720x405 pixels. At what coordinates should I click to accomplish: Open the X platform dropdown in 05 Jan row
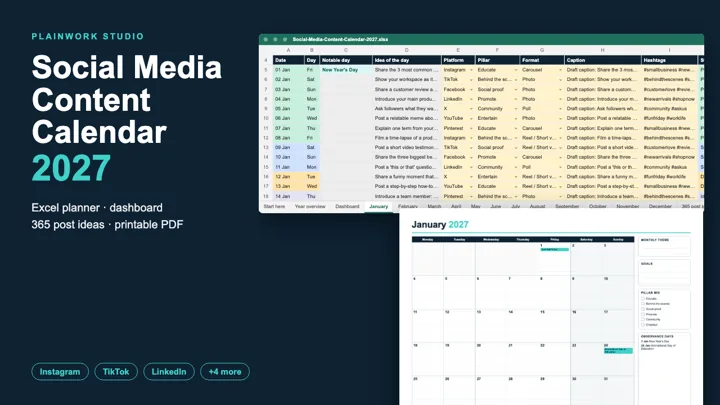(471, 109)
